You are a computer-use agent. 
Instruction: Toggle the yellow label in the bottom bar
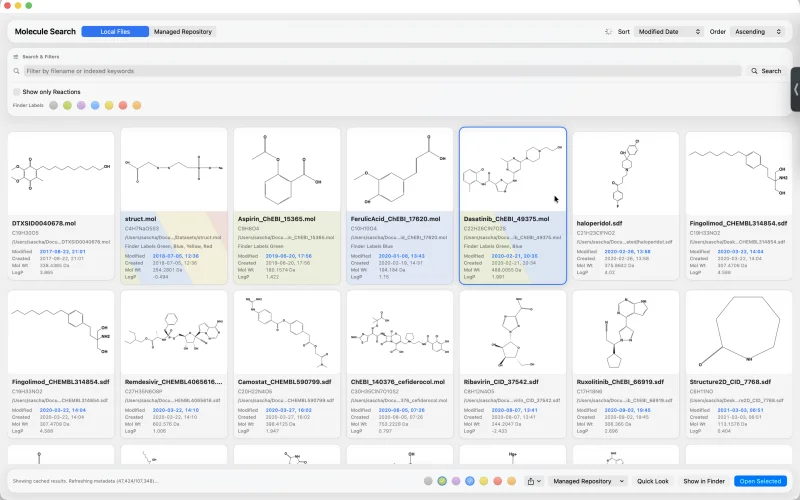pyautogui.click(x=483, y=481)
